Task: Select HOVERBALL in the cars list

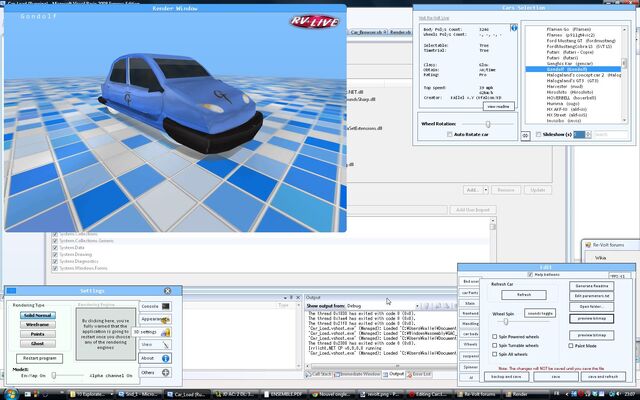Action: point(573,98)
